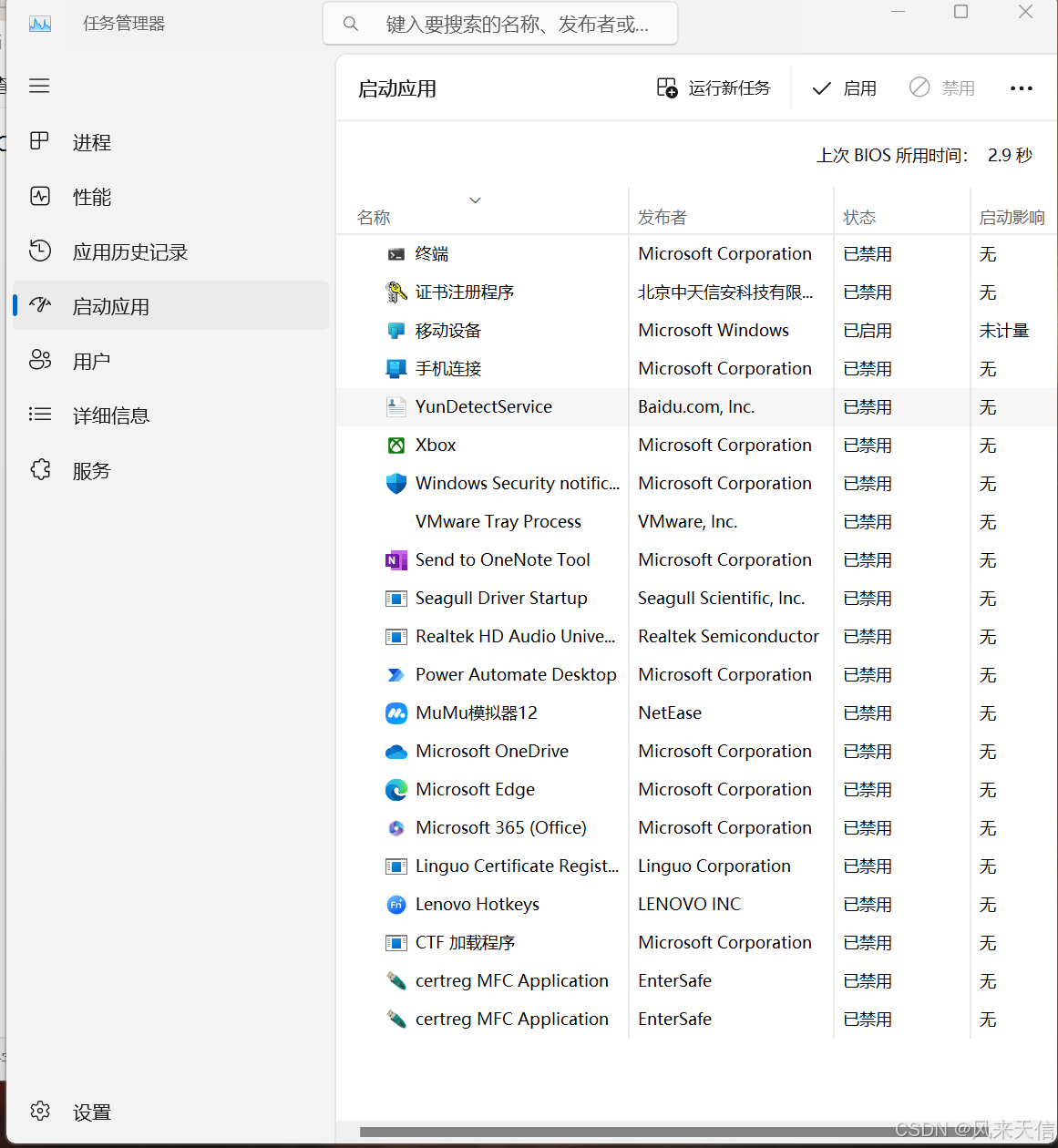Click the 已启用 status of 移动设备

click(x=868, y=331)
